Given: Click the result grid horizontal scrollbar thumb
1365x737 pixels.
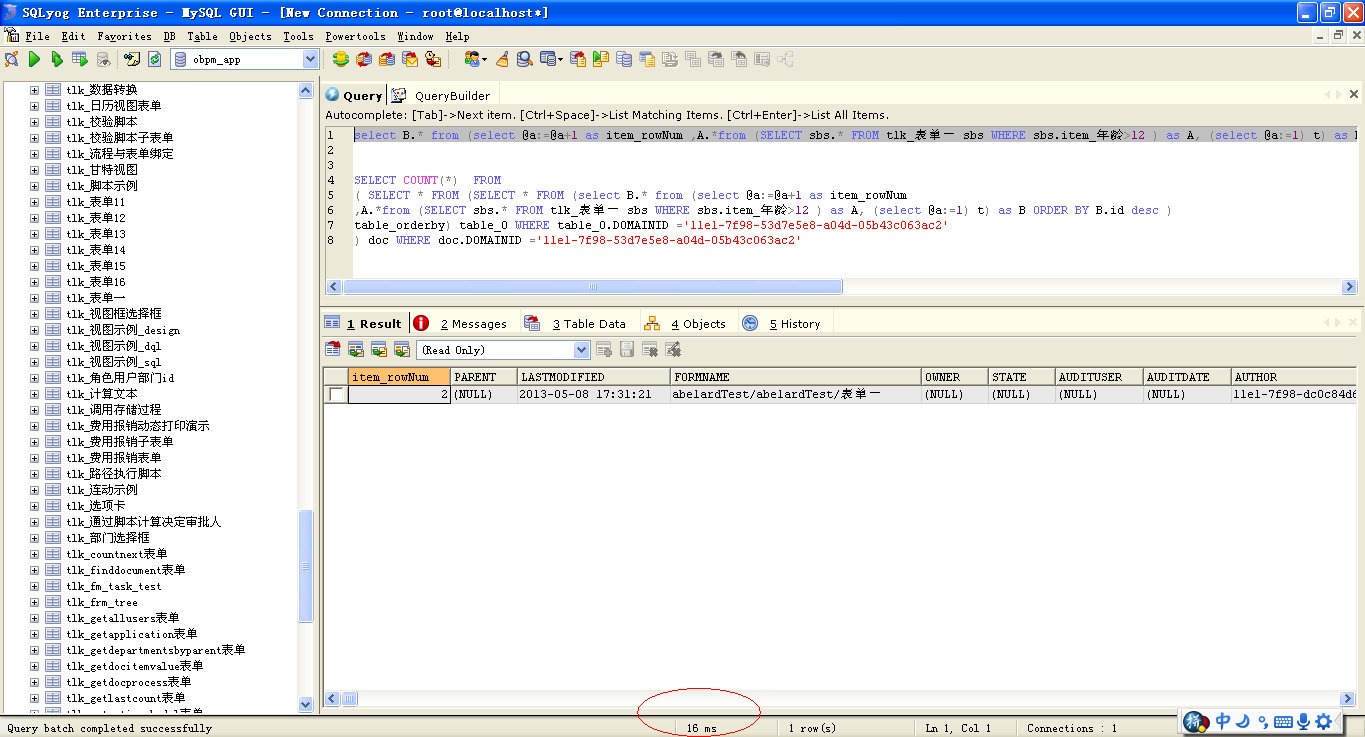Looking at the screenshot, I should pyautogui.click(x=350, y=699).
